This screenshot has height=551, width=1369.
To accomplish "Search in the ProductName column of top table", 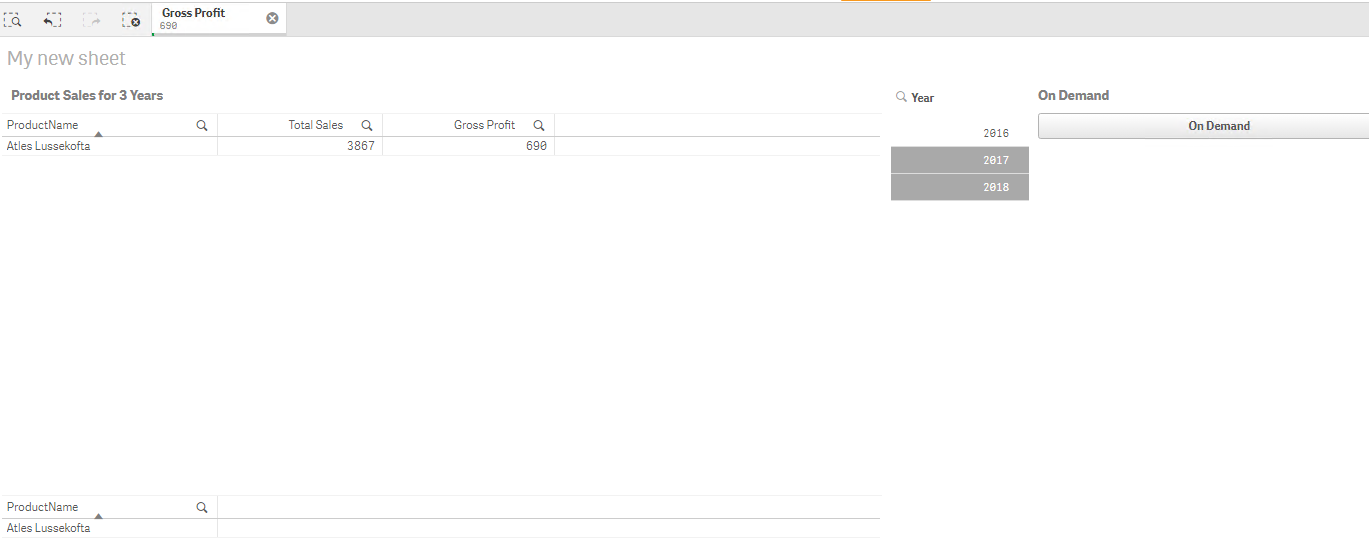I will (202, 125).
